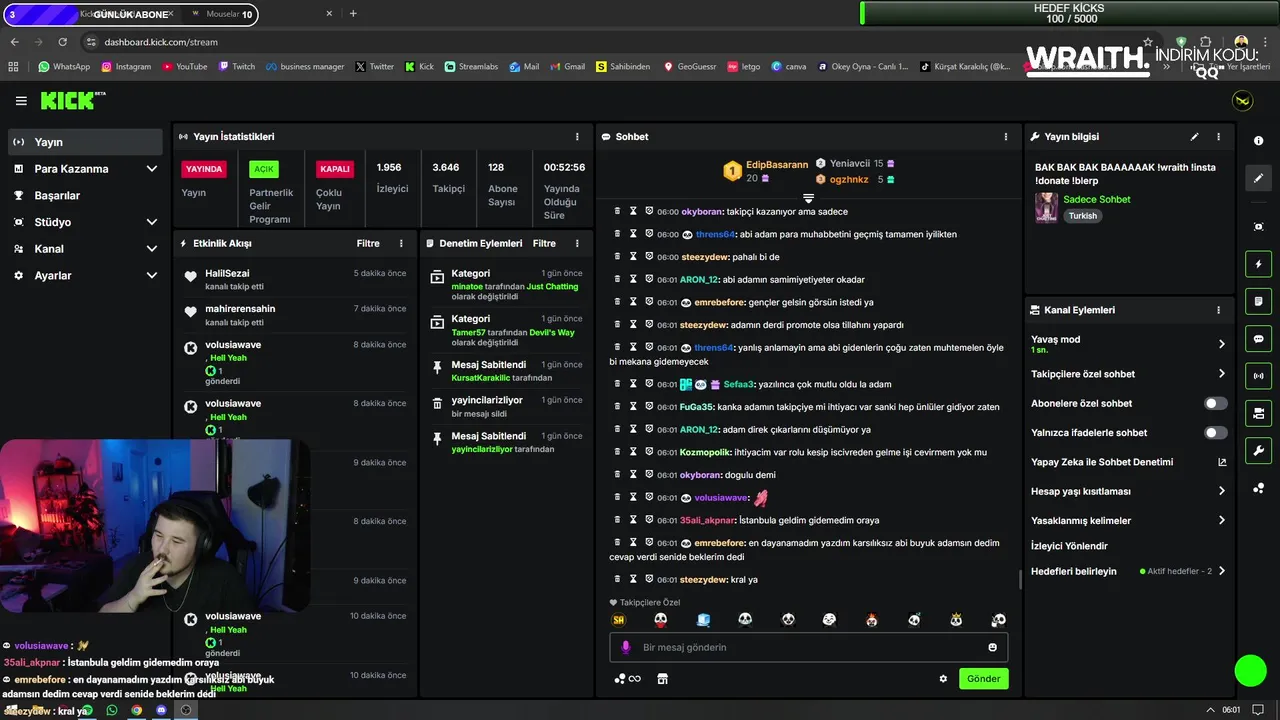Toggle the KAPALI multi-stream badge
Screen dimensions: 1280x720
pyautogui.click(x=335, y=169)
